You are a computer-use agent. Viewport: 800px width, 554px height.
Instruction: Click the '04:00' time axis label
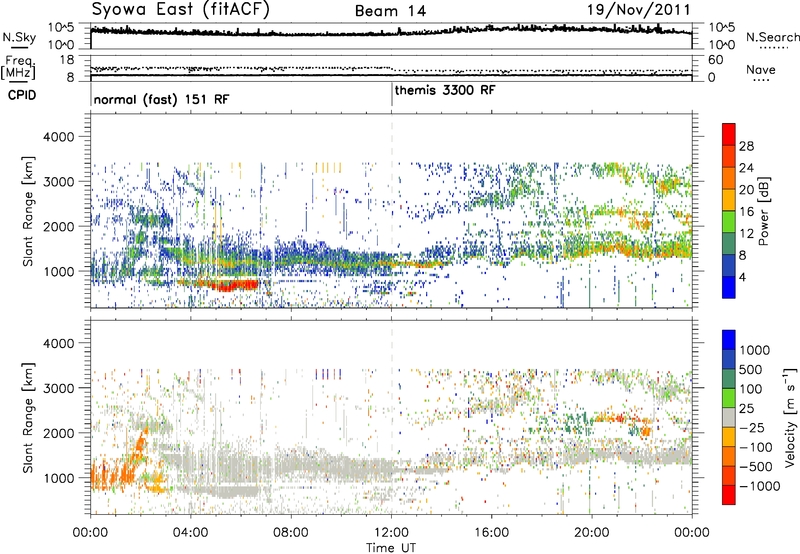[190, 533]
